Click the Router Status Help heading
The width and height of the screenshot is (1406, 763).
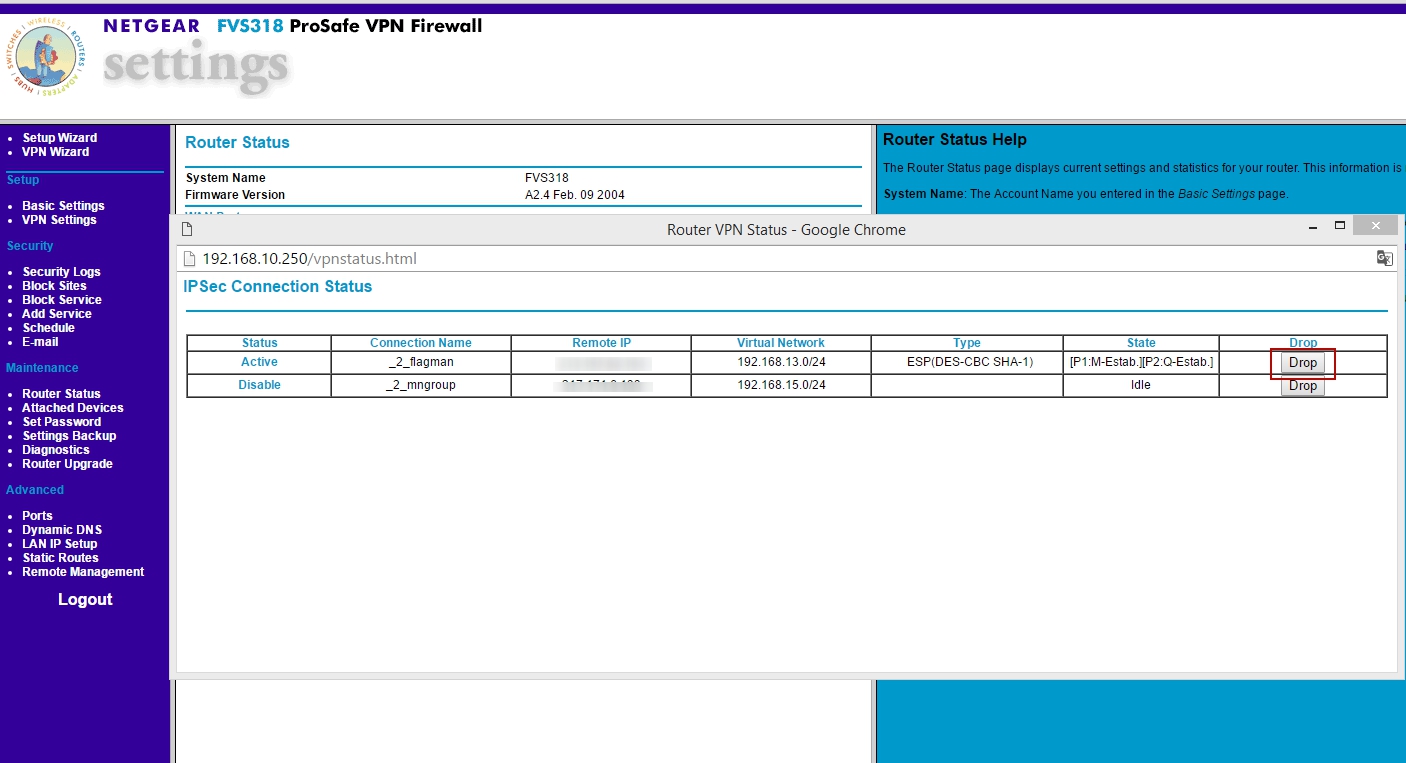click(955, 140)
